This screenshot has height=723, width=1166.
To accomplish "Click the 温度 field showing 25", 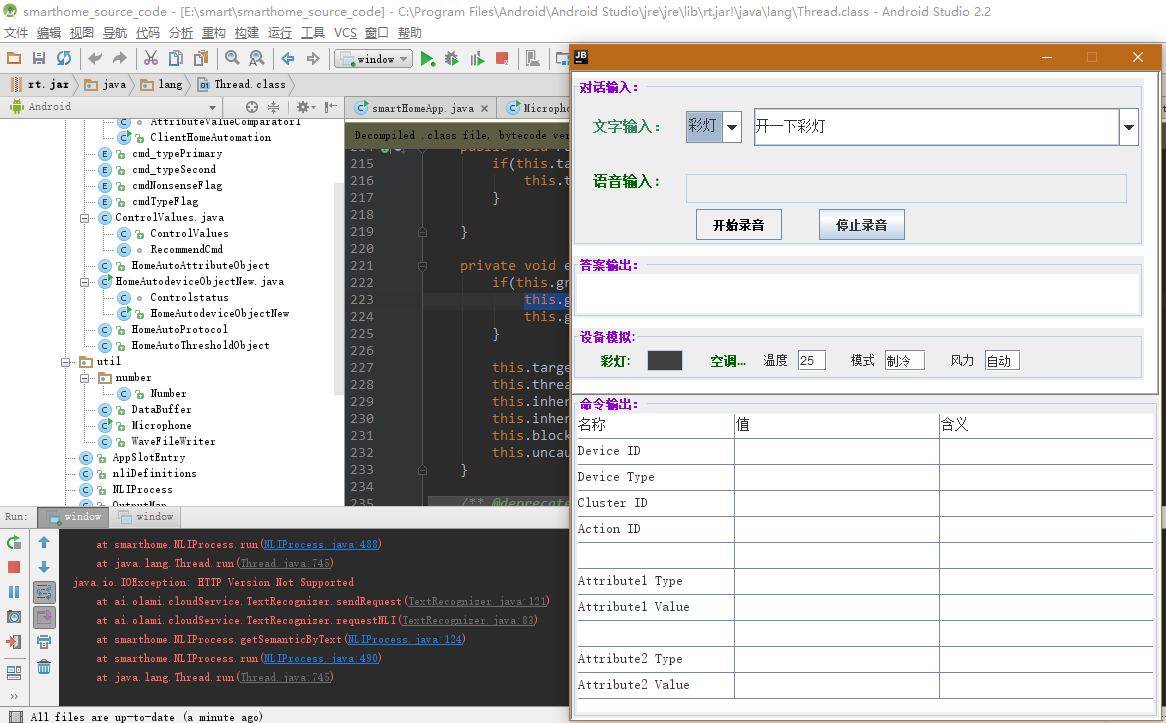I will (x=811, y=361).
